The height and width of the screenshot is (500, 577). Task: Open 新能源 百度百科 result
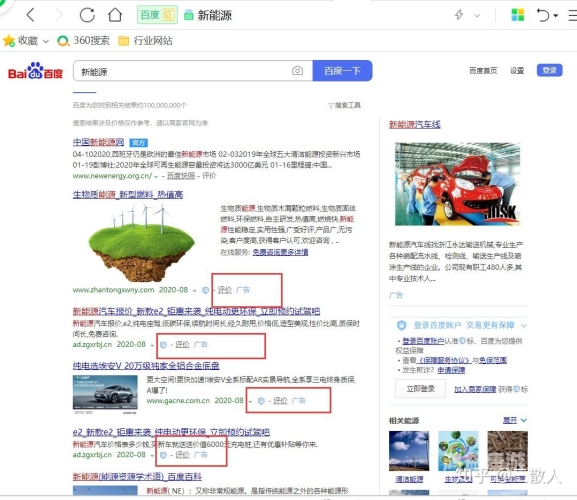(x=137, y=477)
